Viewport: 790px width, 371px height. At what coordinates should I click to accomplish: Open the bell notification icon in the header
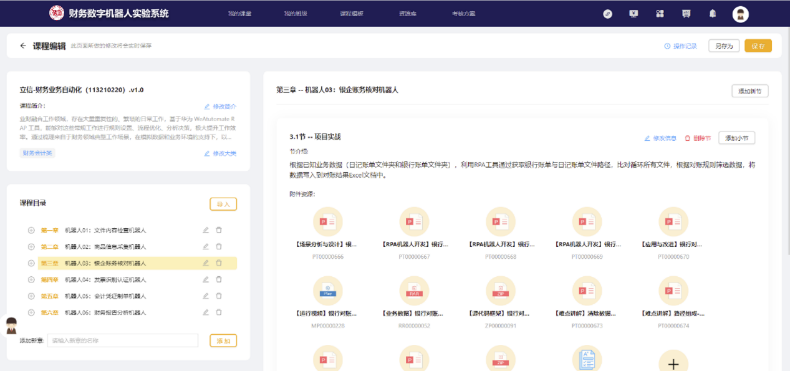[x=712, y=14]
